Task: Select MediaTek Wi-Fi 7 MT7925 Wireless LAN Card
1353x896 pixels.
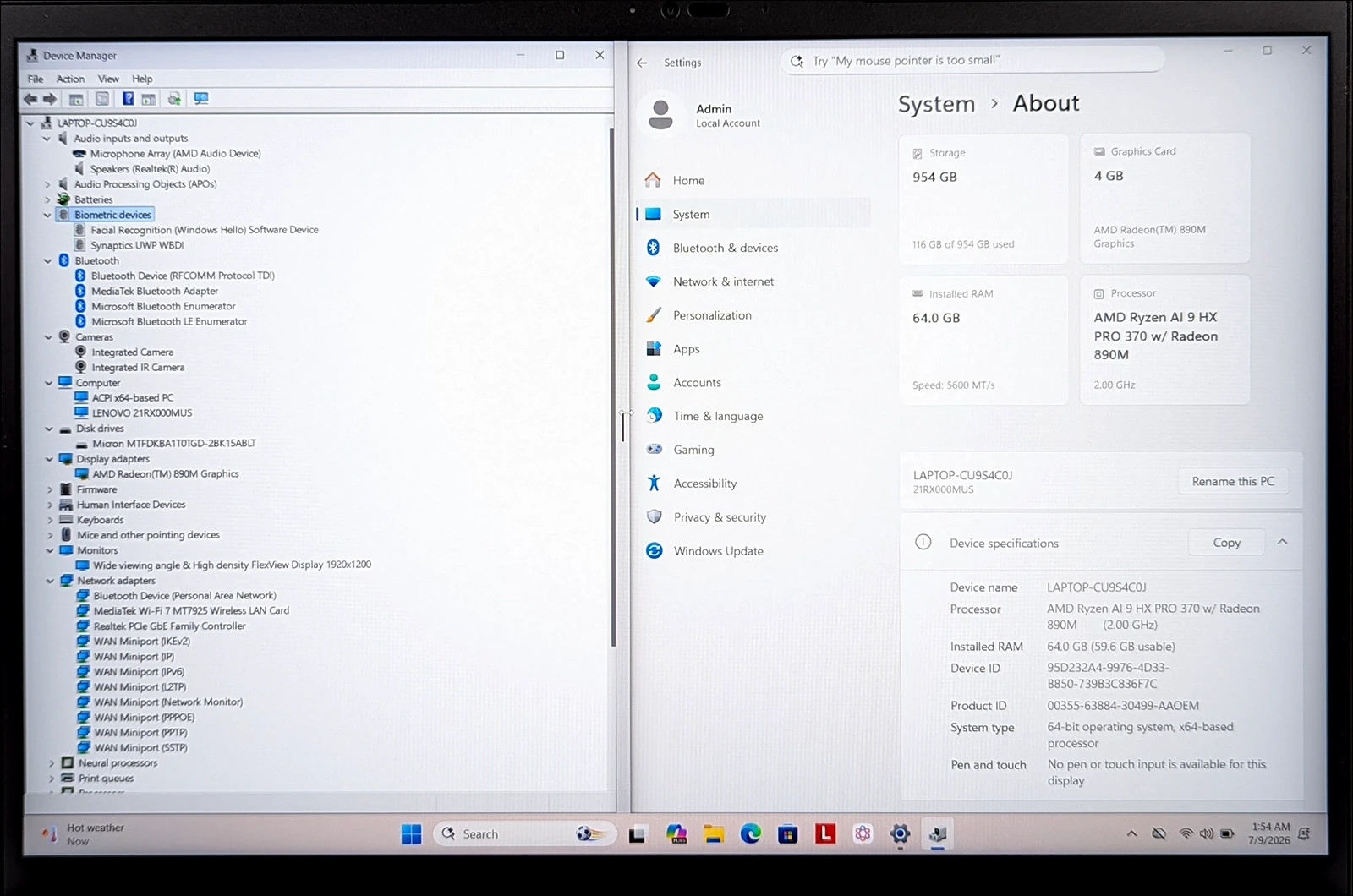Action: (191, 610)
